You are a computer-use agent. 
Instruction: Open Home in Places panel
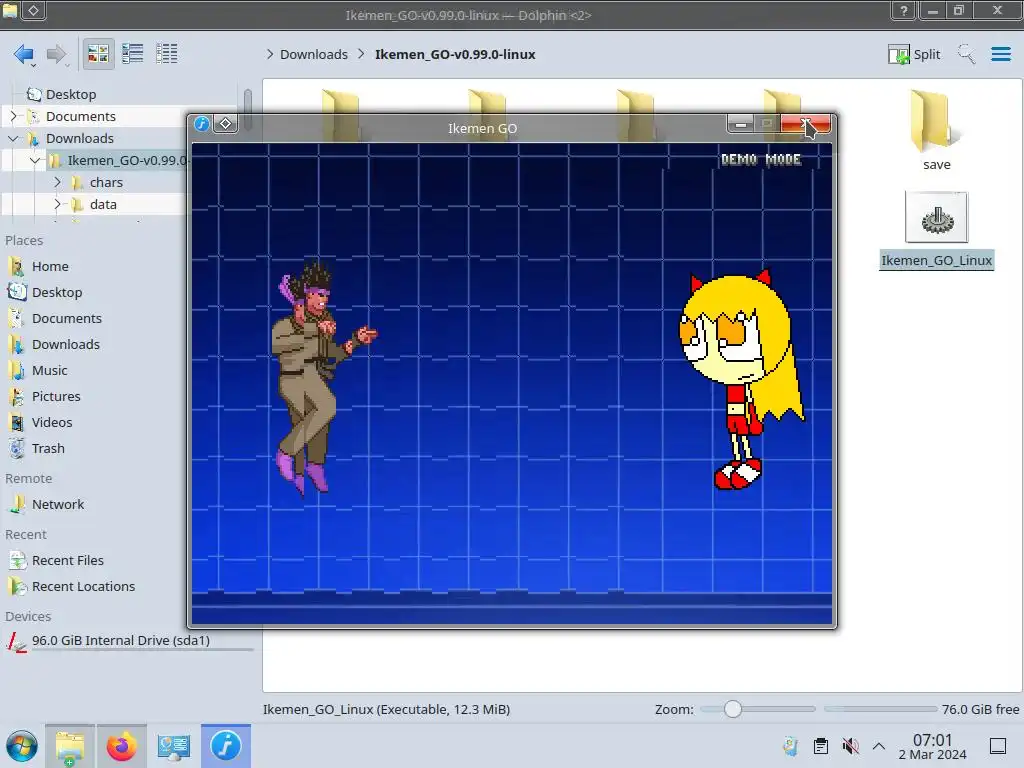point(50,266)
